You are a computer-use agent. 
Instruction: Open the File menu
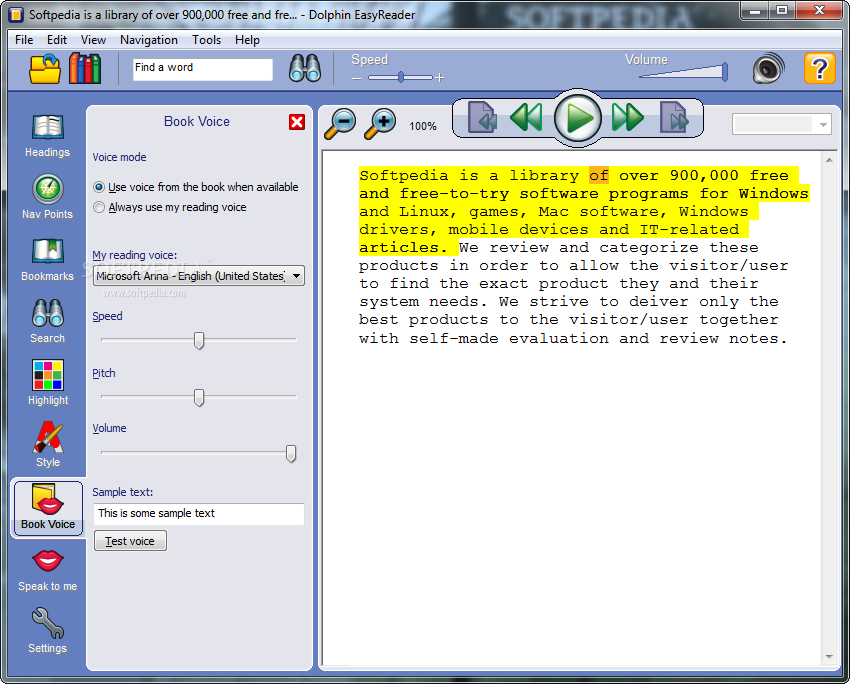pyautogui.click(x=24, y=40)
